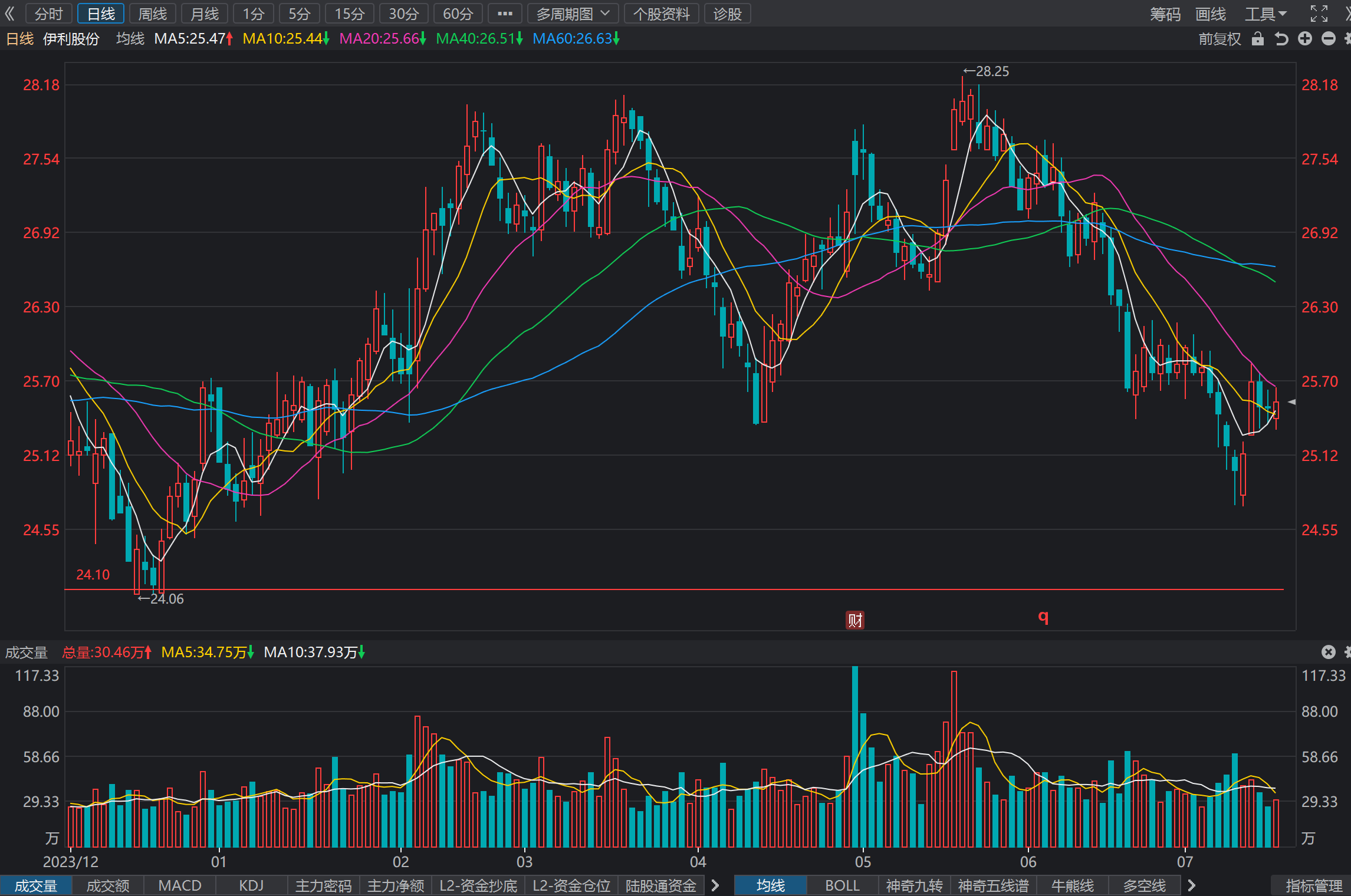Zoom in chart with plus circle icon
Screen dimensions: 1351x896
click(1305, 39)
